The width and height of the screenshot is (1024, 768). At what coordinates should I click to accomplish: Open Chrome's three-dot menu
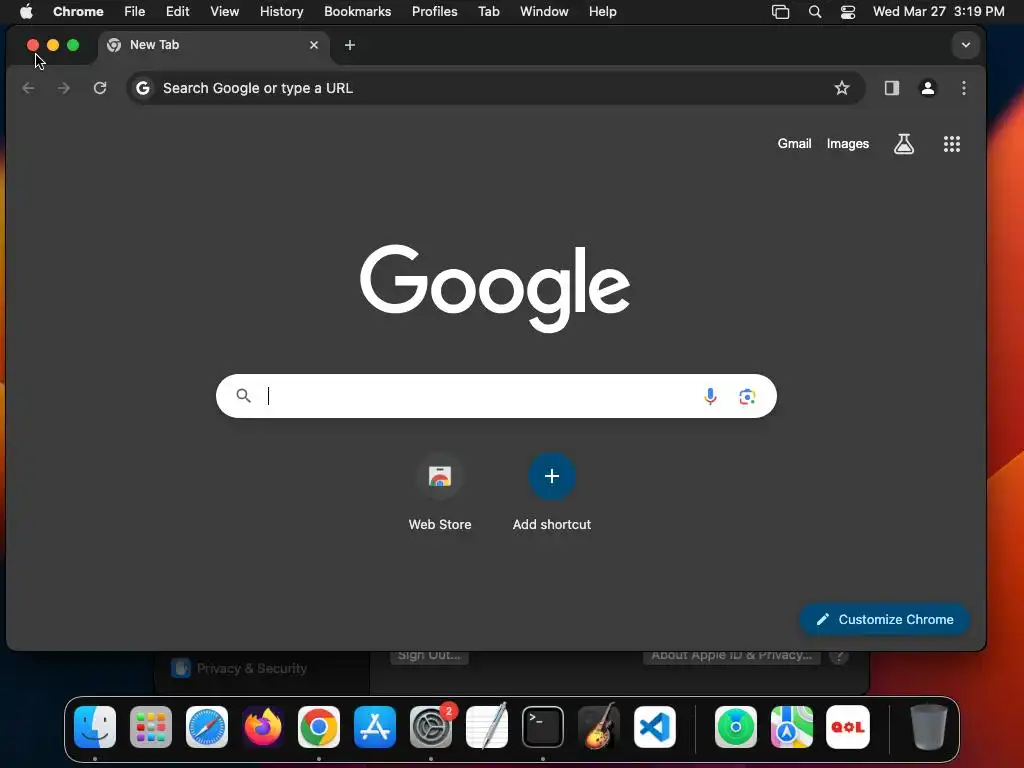pyautogui.click(x=964, y=88)
